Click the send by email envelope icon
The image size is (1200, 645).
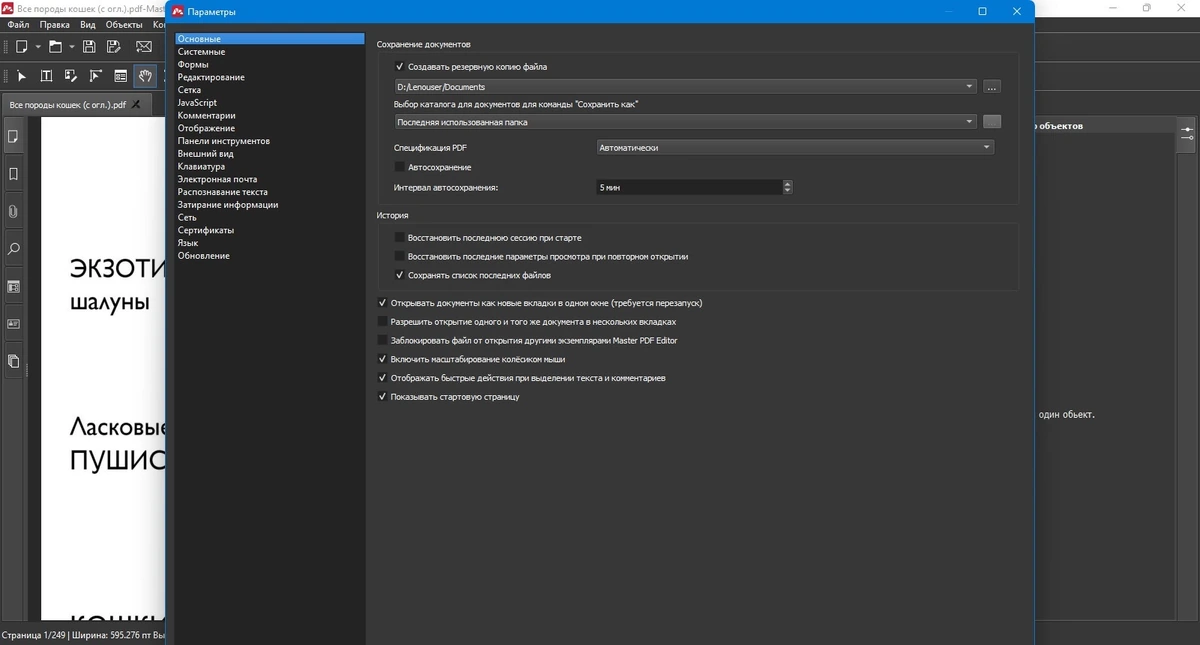tap(144, 46)
